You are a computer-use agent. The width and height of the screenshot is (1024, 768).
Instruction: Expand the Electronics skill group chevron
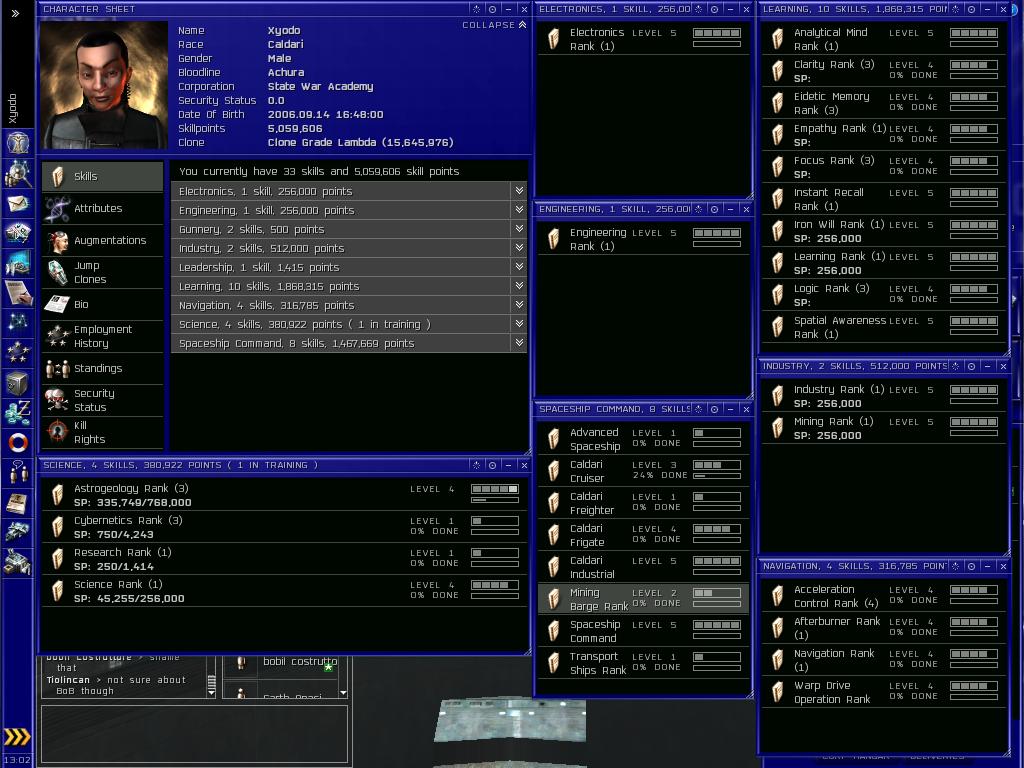[519, 191]
